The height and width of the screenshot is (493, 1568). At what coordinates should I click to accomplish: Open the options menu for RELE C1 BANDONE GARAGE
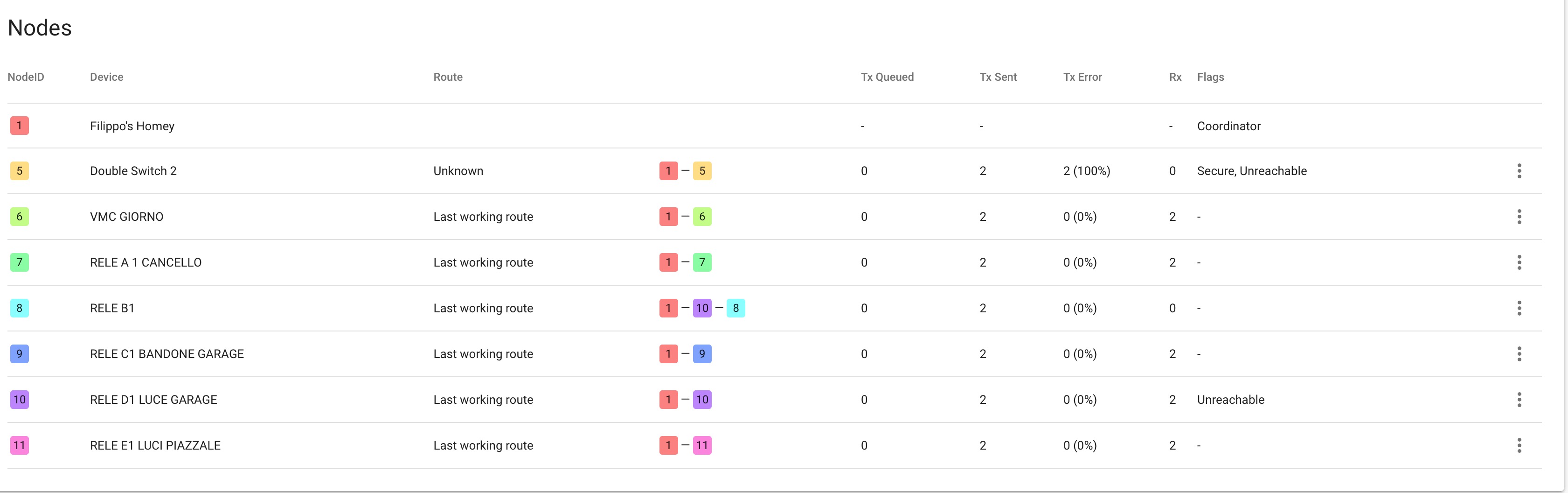pos(1519,354)
